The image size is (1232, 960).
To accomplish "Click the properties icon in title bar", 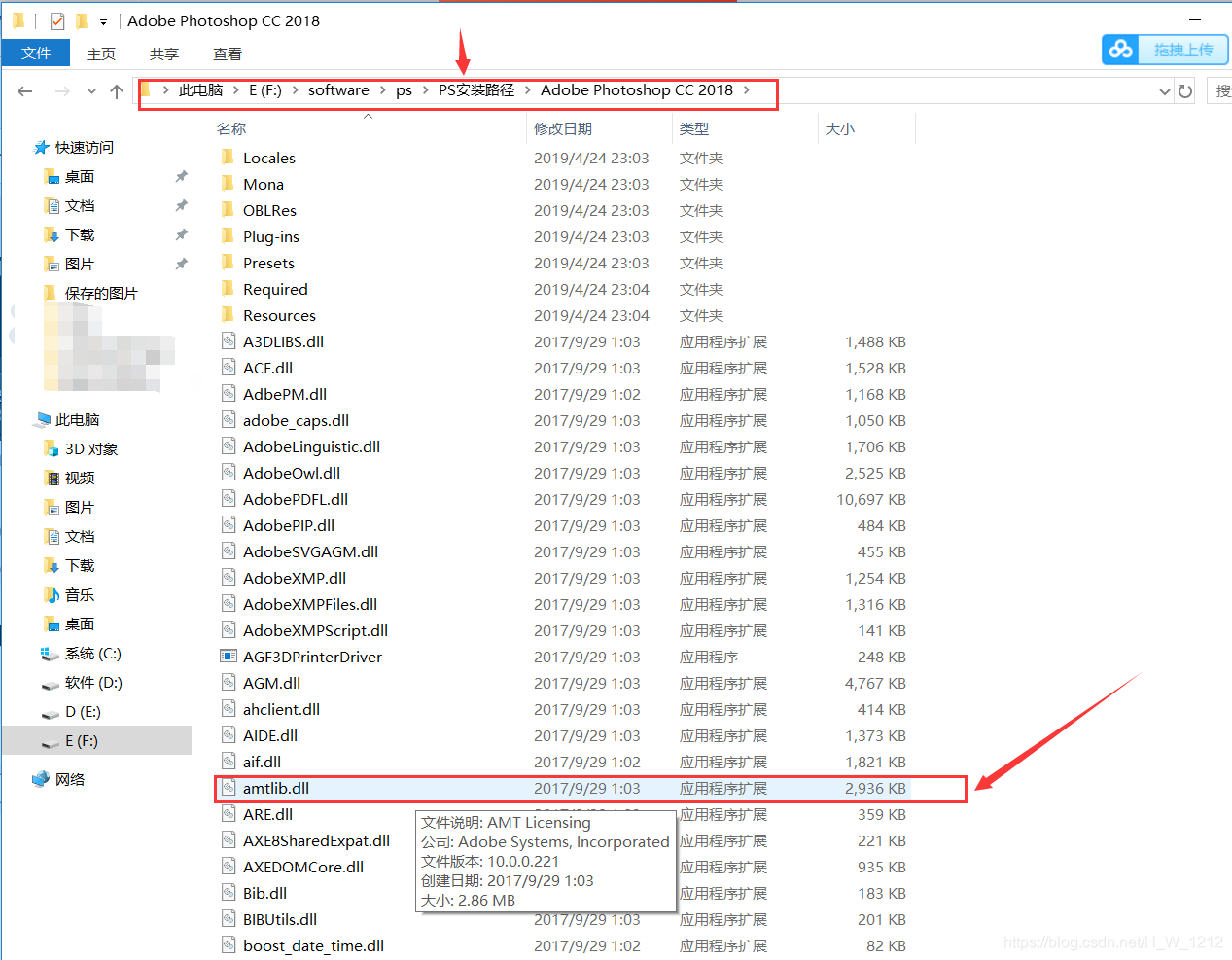I will tap(56, 20).
